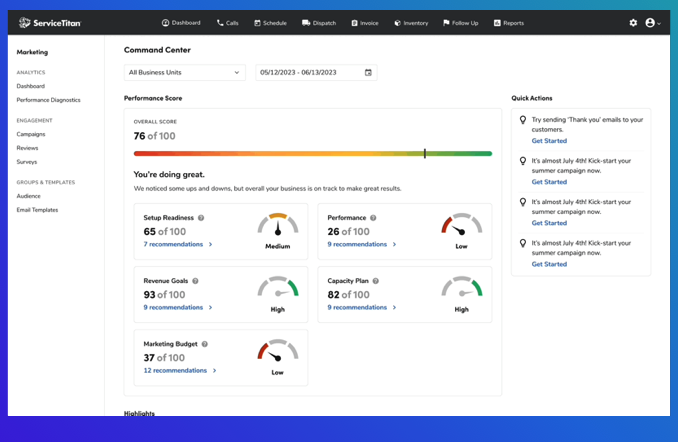Open the Inventory menu item
The image size is (678, 442).
click(x=411, y=22)
